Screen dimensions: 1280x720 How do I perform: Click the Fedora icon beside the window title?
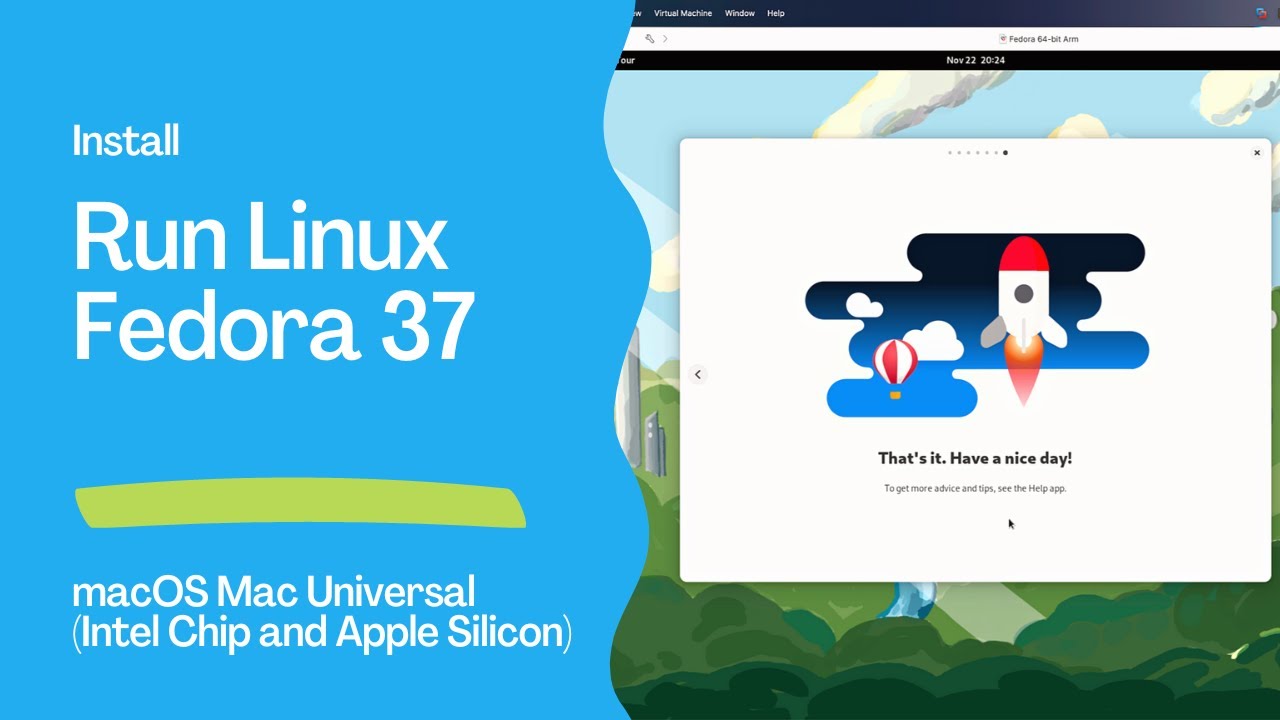tap(1003, 39)
